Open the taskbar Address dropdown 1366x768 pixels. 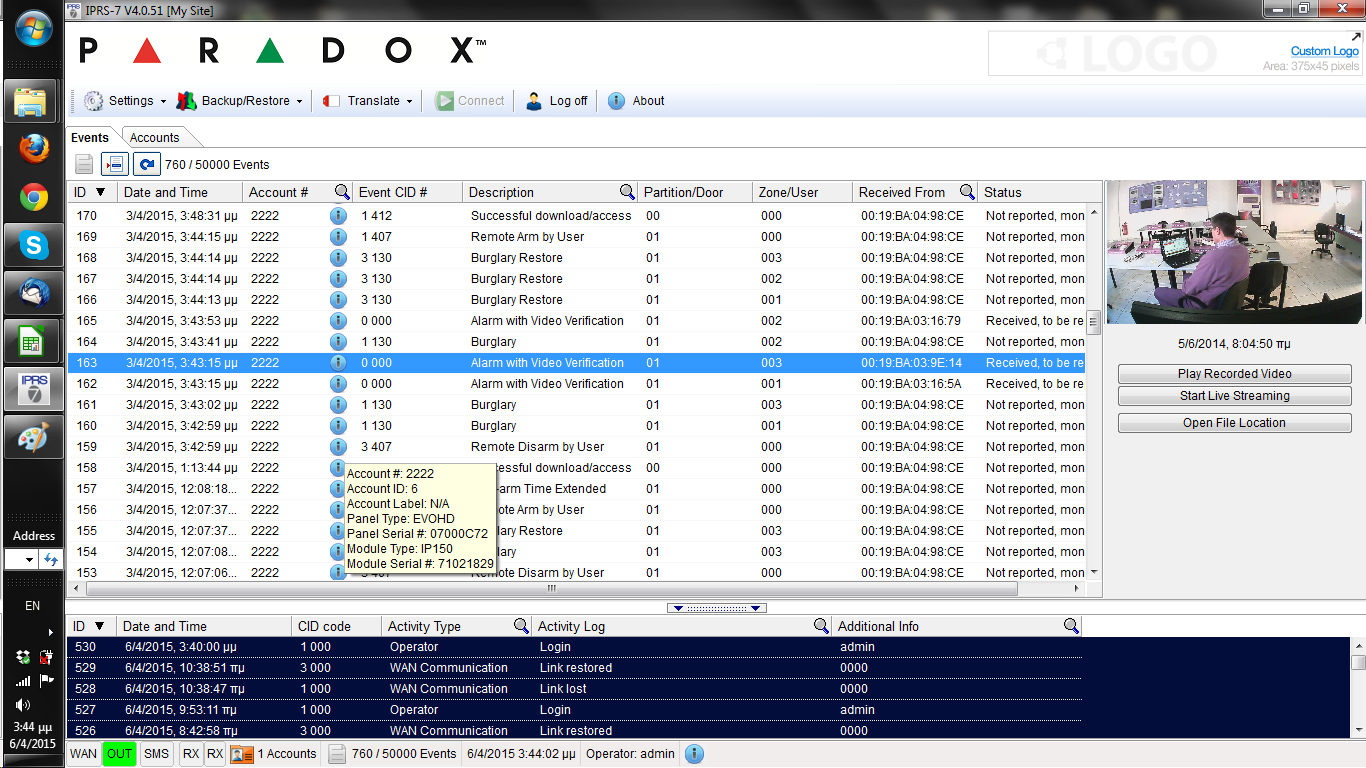click(29, 559)
